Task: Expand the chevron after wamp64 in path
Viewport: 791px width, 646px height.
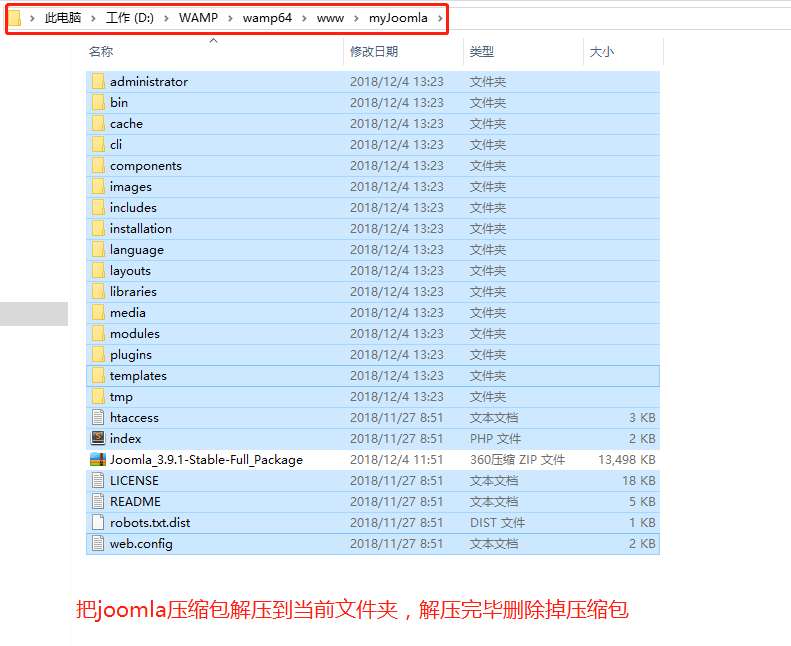Action: coord(304,19)
